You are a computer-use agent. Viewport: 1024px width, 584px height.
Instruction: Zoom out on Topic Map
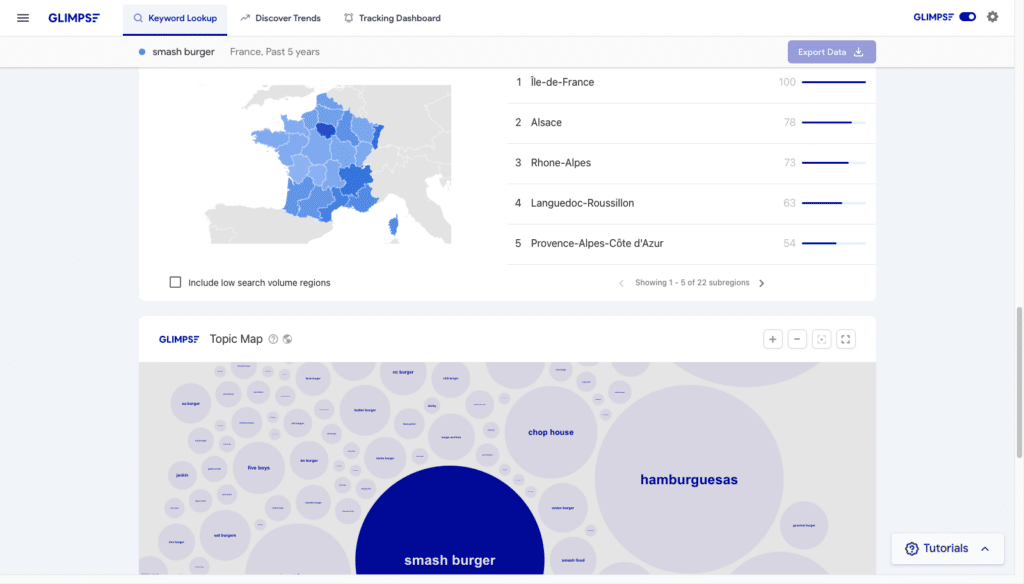tap(797, 339)
